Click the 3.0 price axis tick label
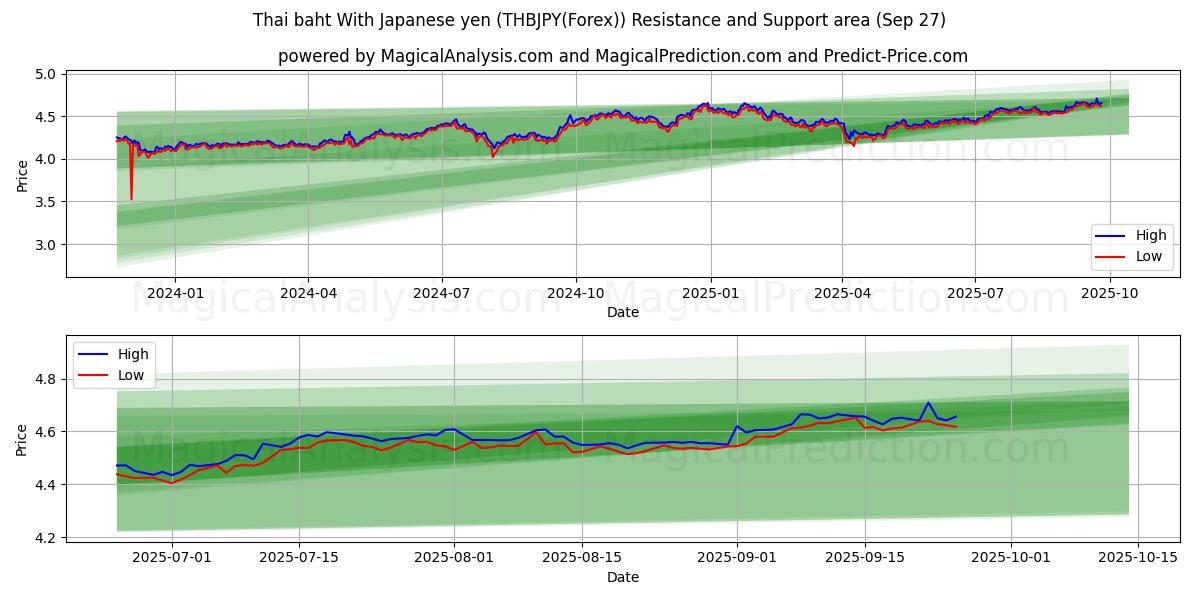1200x600 pixels. click(x=45, y=245)
